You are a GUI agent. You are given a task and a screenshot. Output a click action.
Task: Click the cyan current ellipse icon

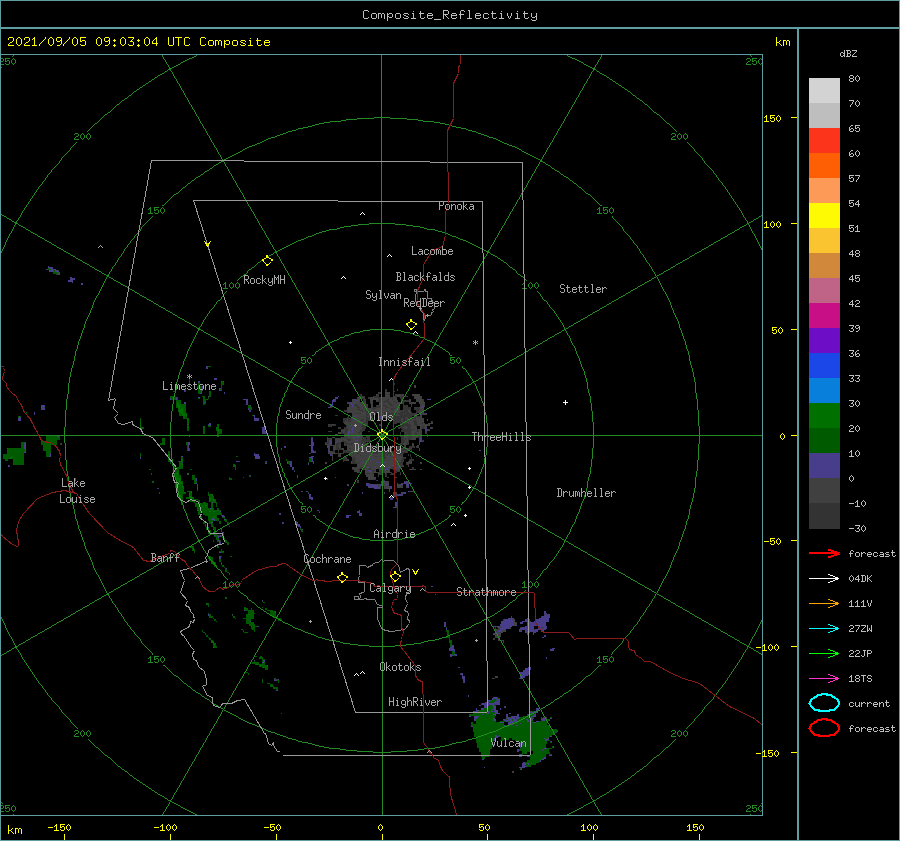pos(824,703)
